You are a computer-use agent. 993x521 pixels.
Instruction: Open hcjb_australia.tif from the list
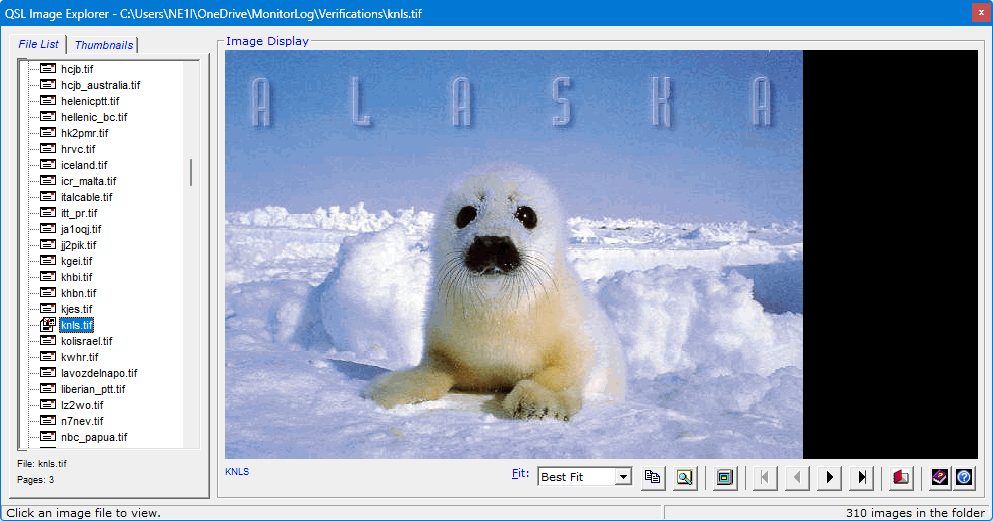[x=100, y=85]
